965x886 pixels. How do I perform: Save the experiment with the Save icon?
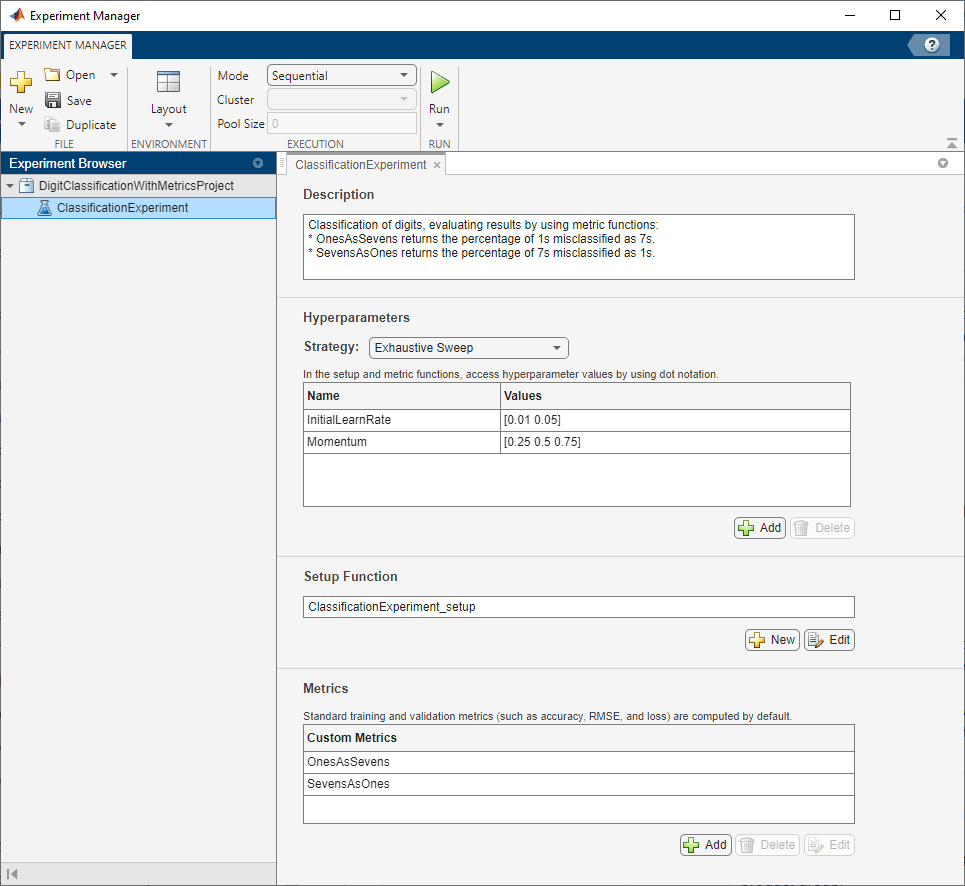53,101
